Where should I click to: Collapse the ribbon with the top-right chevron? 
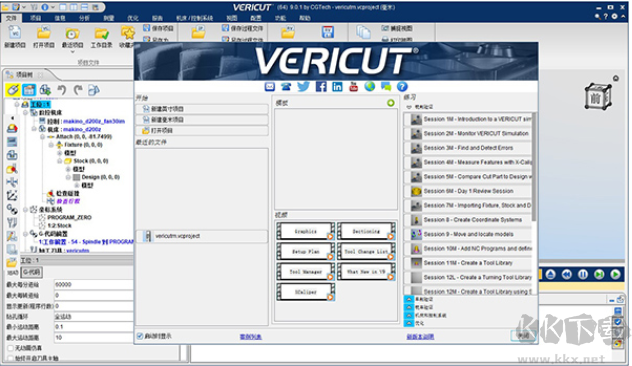pos(623,17)
